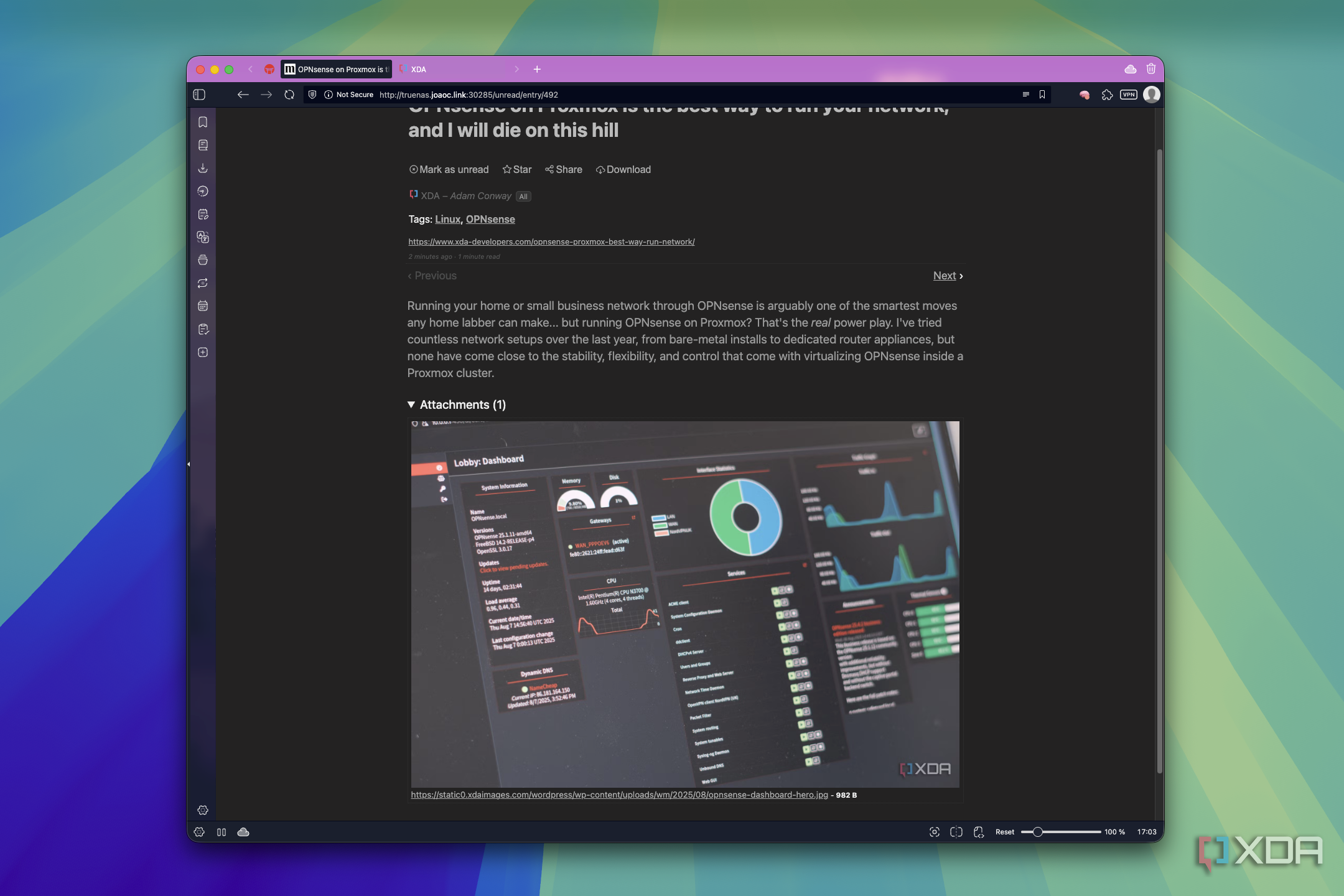Screen dimensions: 1344x896
Task: Adjust the page zoom slider
Action: [1060, 832]
